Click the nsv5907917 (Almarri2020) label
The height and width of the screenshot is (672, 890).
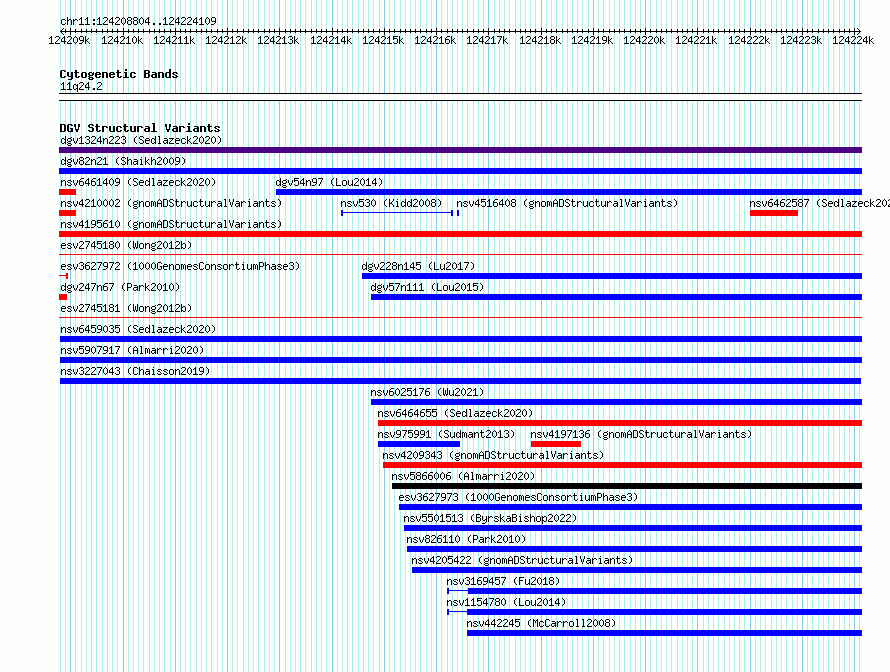tap(132, 350)
